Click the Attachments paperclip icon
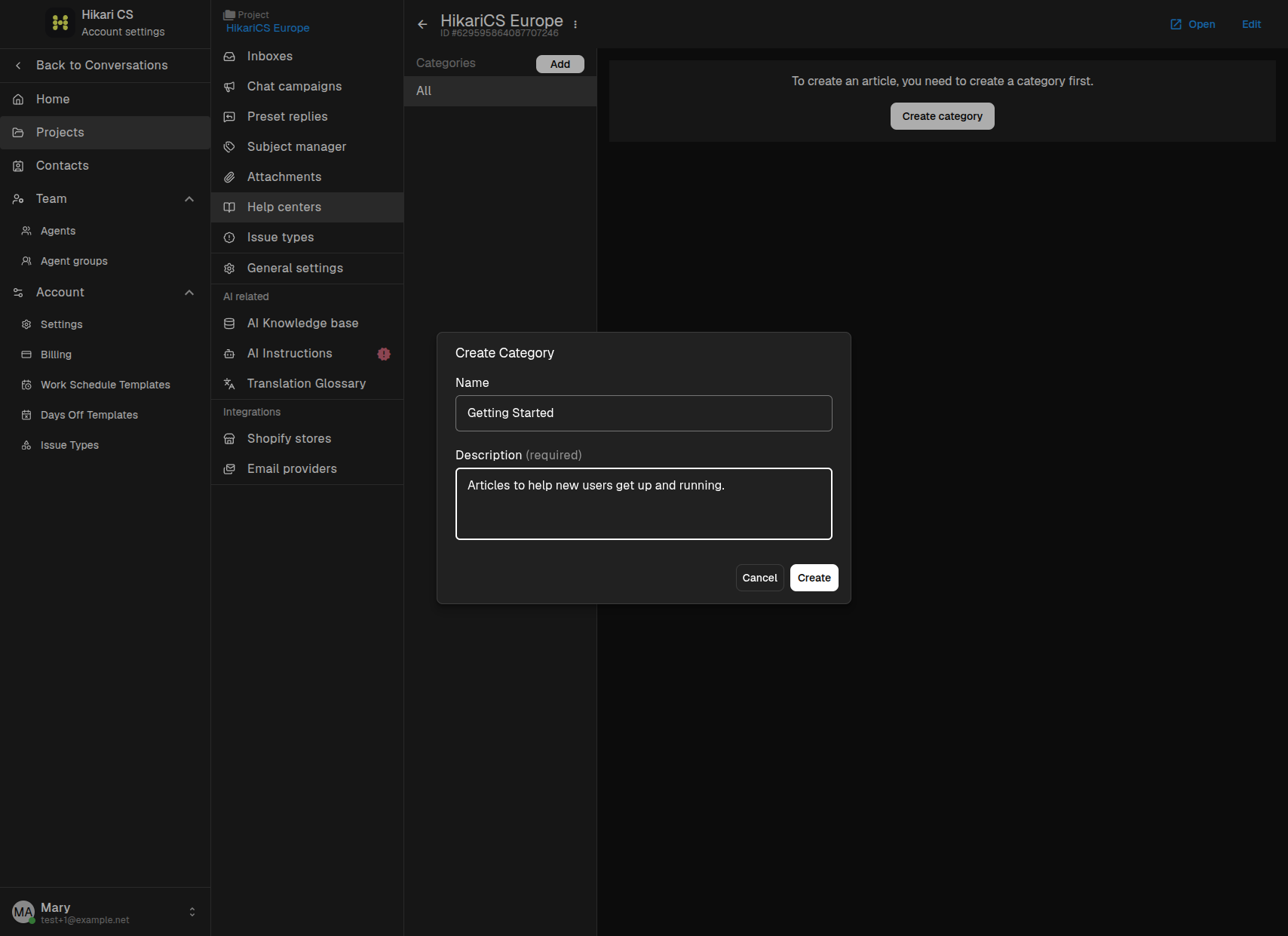Image resolution: width=1288 pixels, height=936 pixels. tap(229, 177)
